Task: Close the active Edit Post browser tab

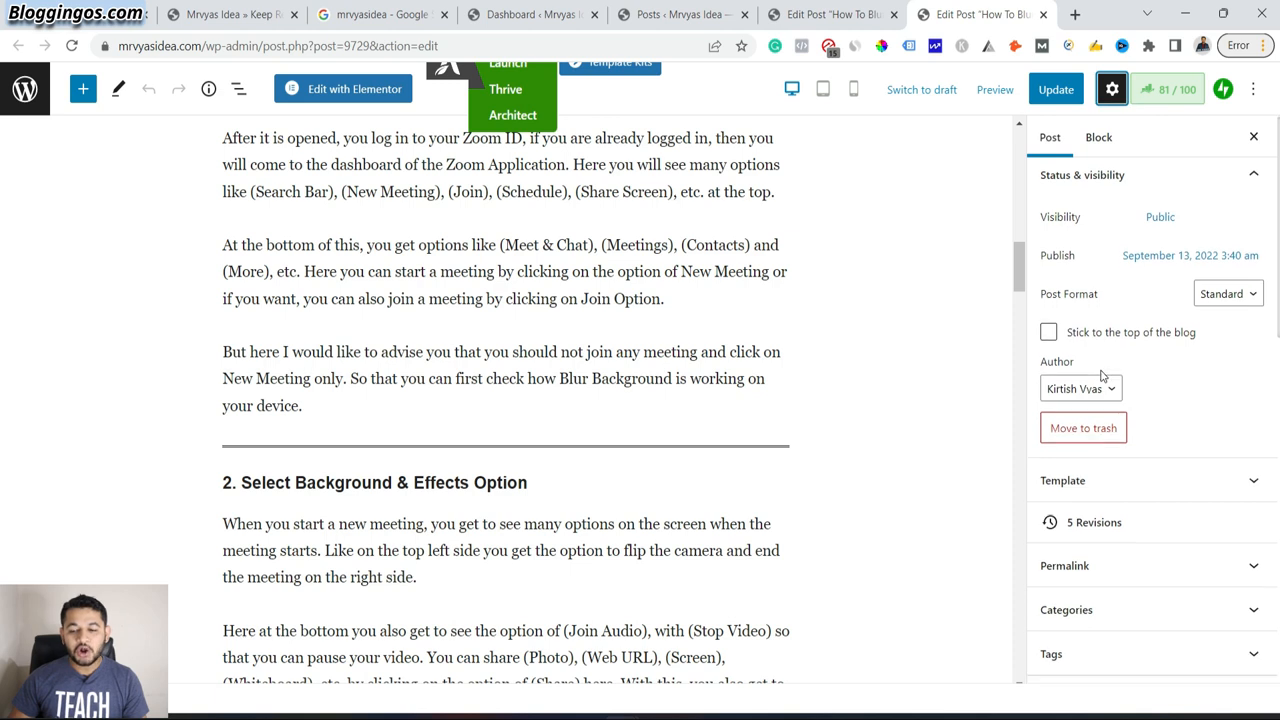Action: [1044, 15]
